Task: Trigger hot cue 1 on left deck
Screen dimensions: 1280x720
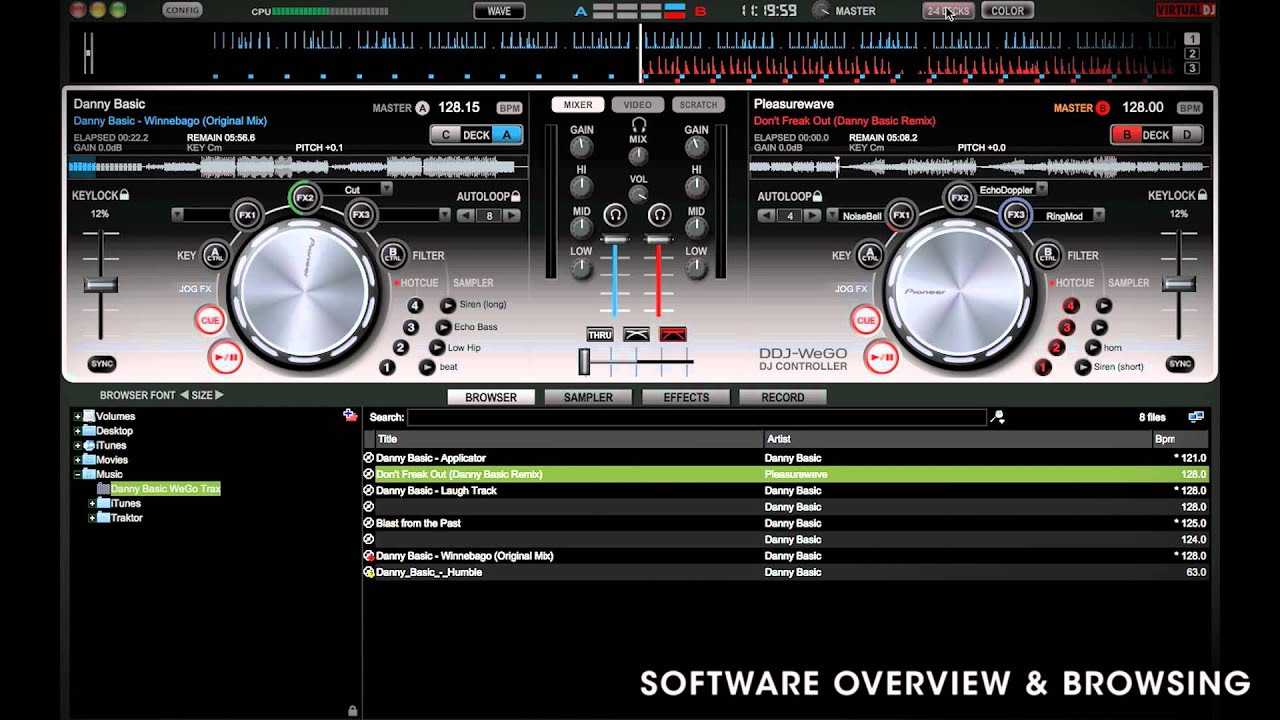Action: (x=387, y=368)
